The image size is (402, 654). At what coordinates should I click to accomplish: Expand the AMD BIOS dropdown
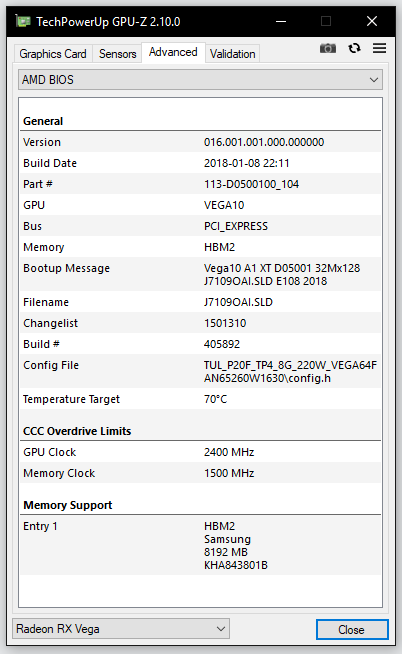click(200, 80)
